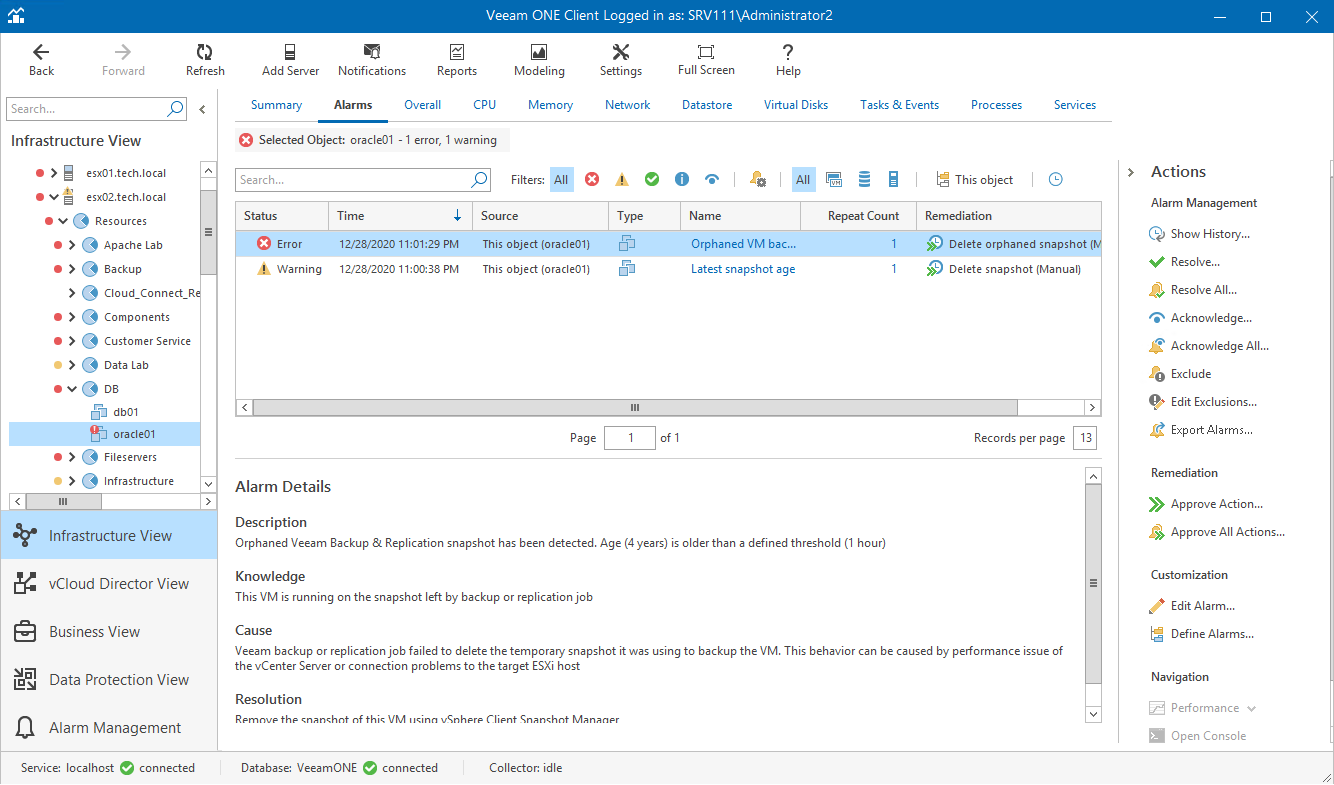Collapse the Actions pane with its chevron
This screenshot has width=1334, height=785.
tap(1131, 172)
